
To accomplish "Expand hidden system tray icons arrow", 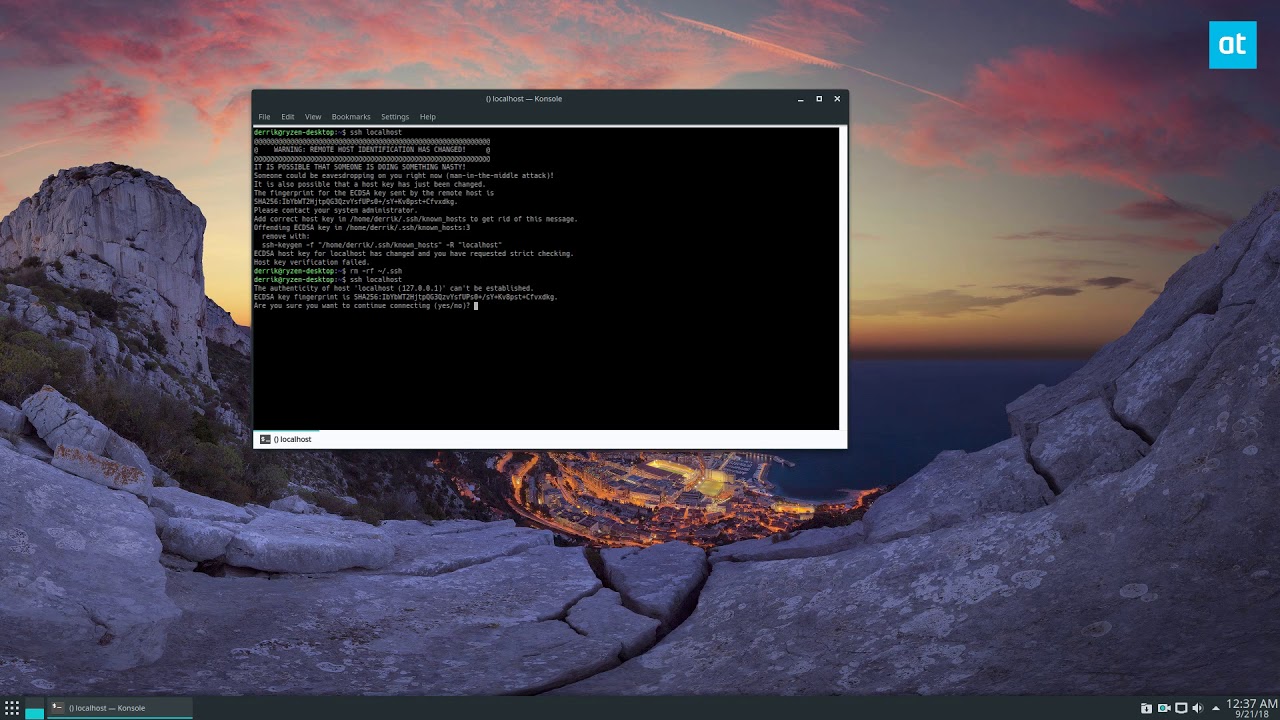I will 1216,708.
